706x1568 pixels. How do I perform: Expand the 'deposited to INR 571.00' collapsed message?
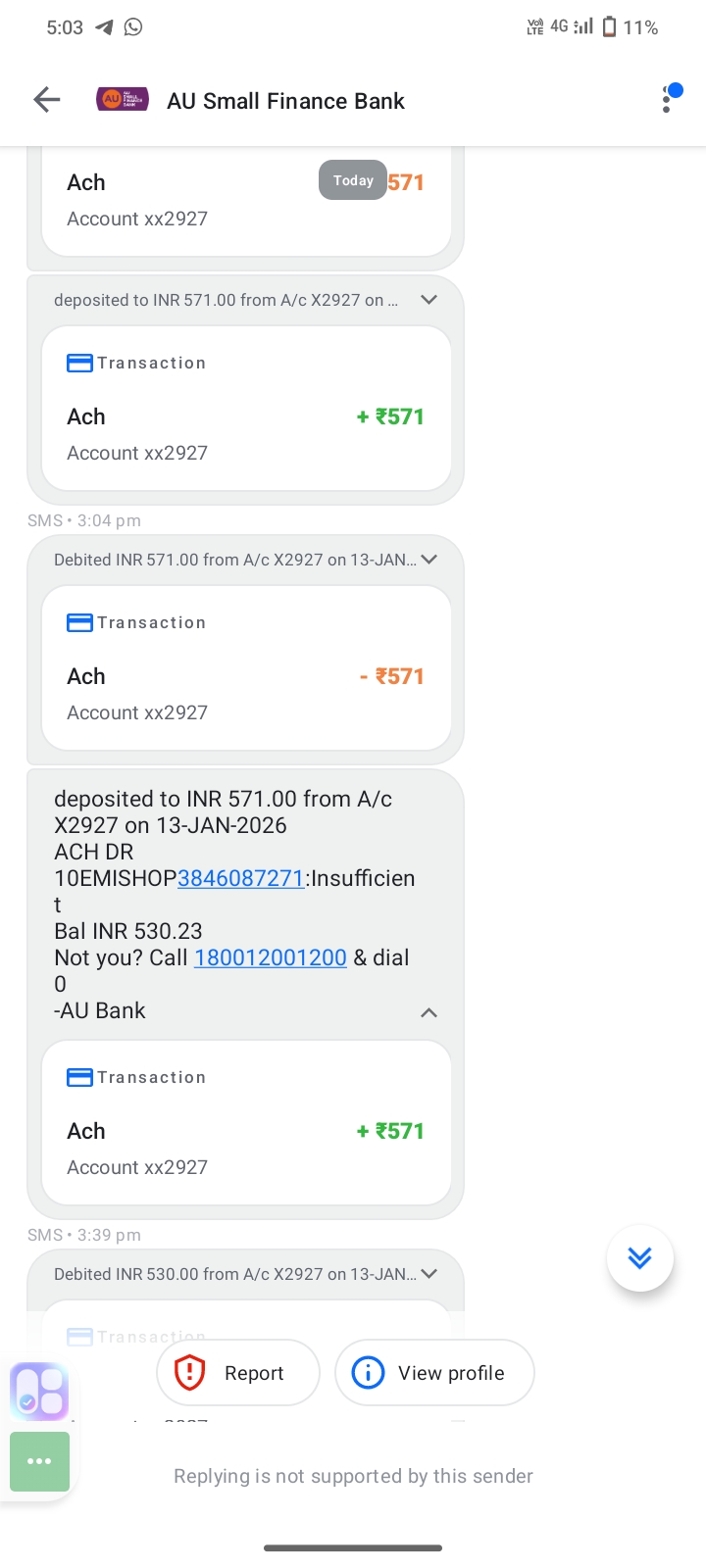tap(429, 300)
